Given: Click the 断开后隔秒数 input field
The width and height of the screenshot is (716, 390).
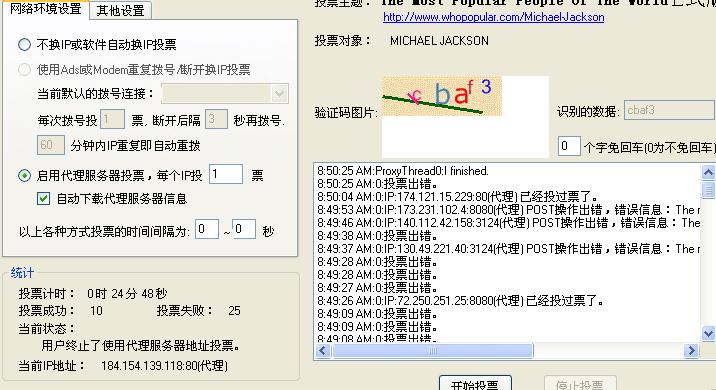Looking at the screenshot, I should pos(216,120).
